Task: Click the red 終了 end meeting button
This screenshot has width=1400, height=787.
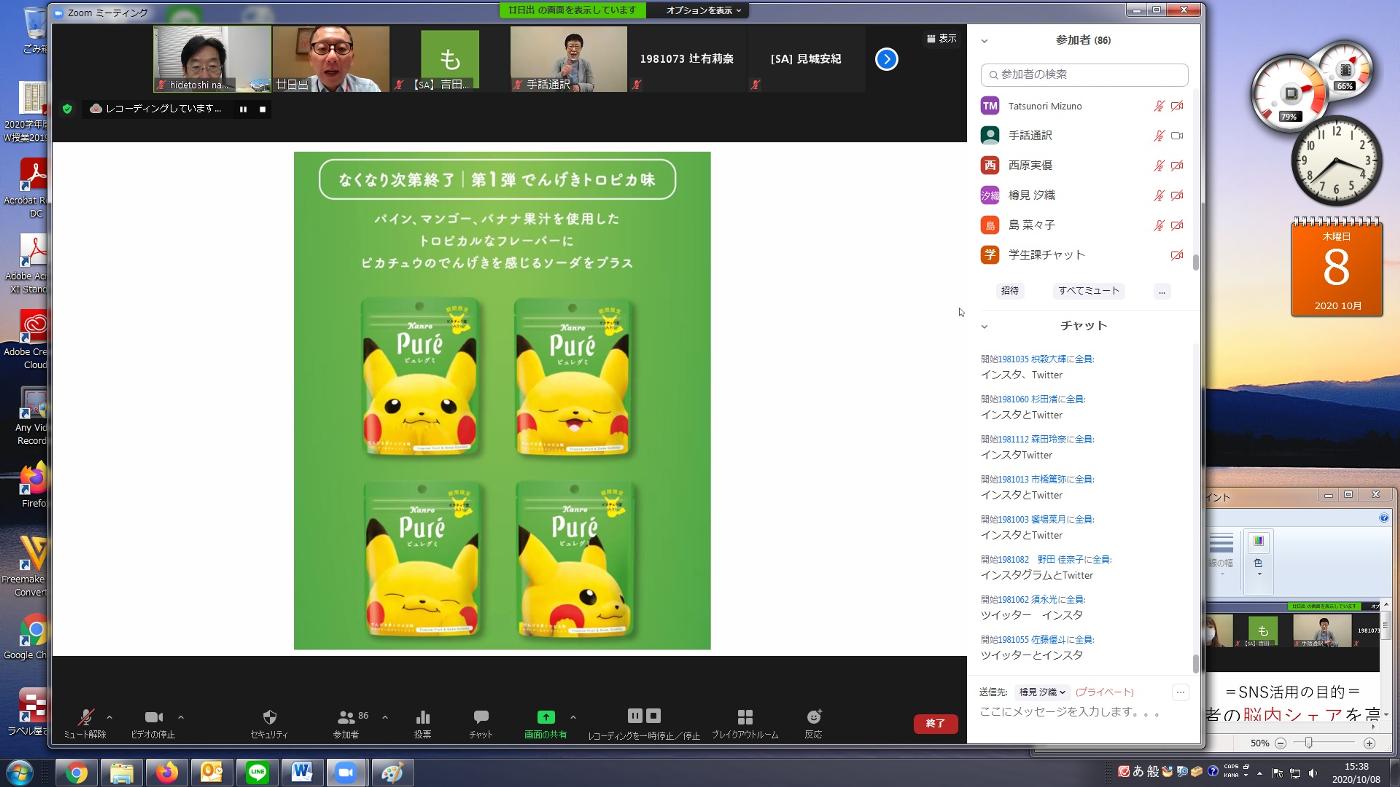Action: click(935, 723)
